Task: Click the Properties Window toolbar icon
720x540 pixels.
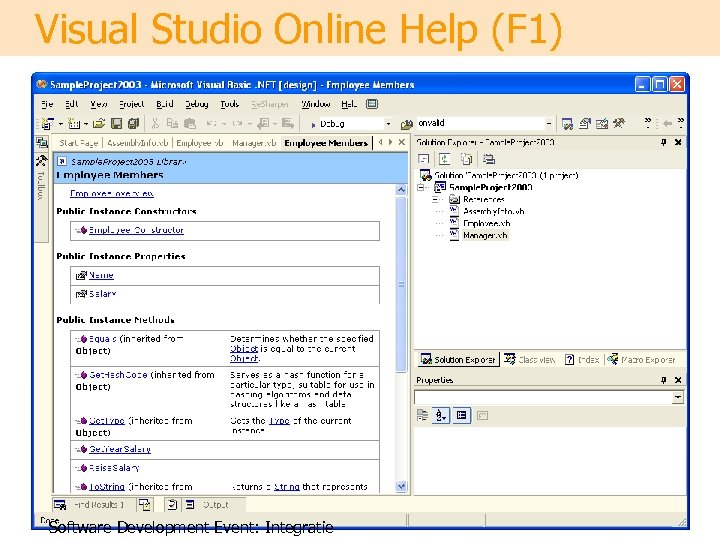Action: point(585,124)
